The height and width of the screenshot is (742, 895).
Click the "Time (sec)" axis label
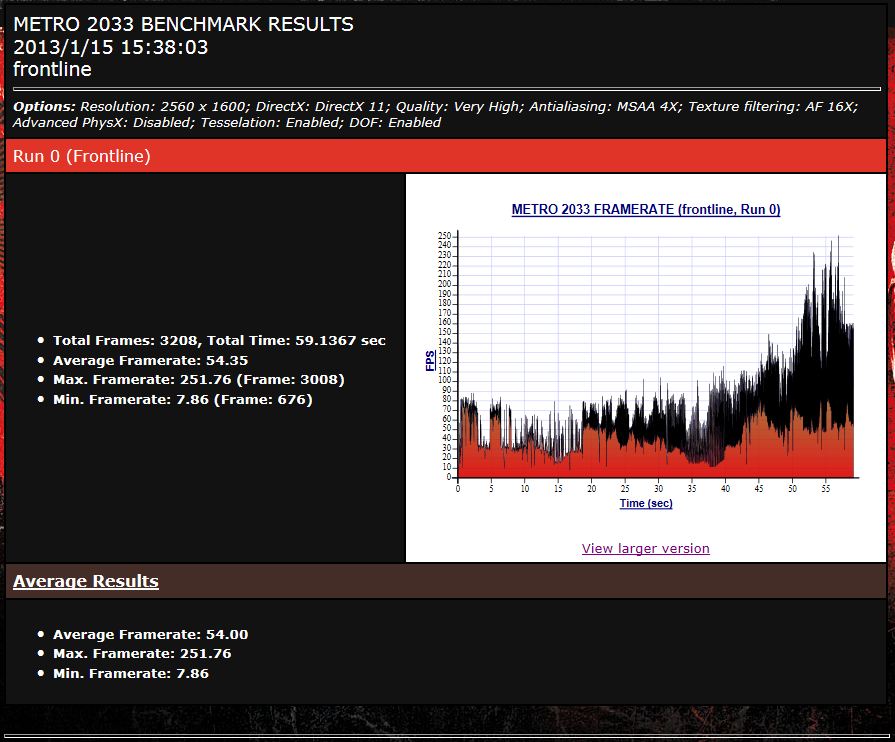coord(646,503)
